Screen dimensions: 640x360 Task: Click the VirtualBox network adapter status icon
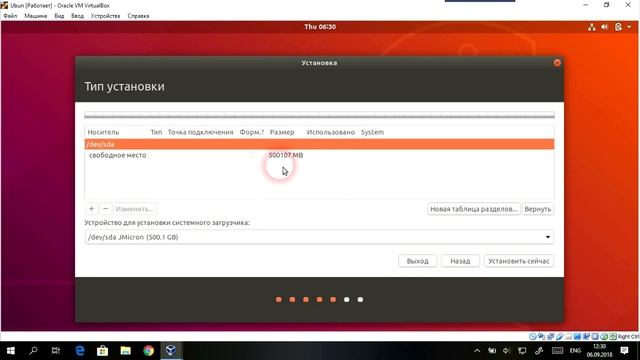(x=550, y=337)
